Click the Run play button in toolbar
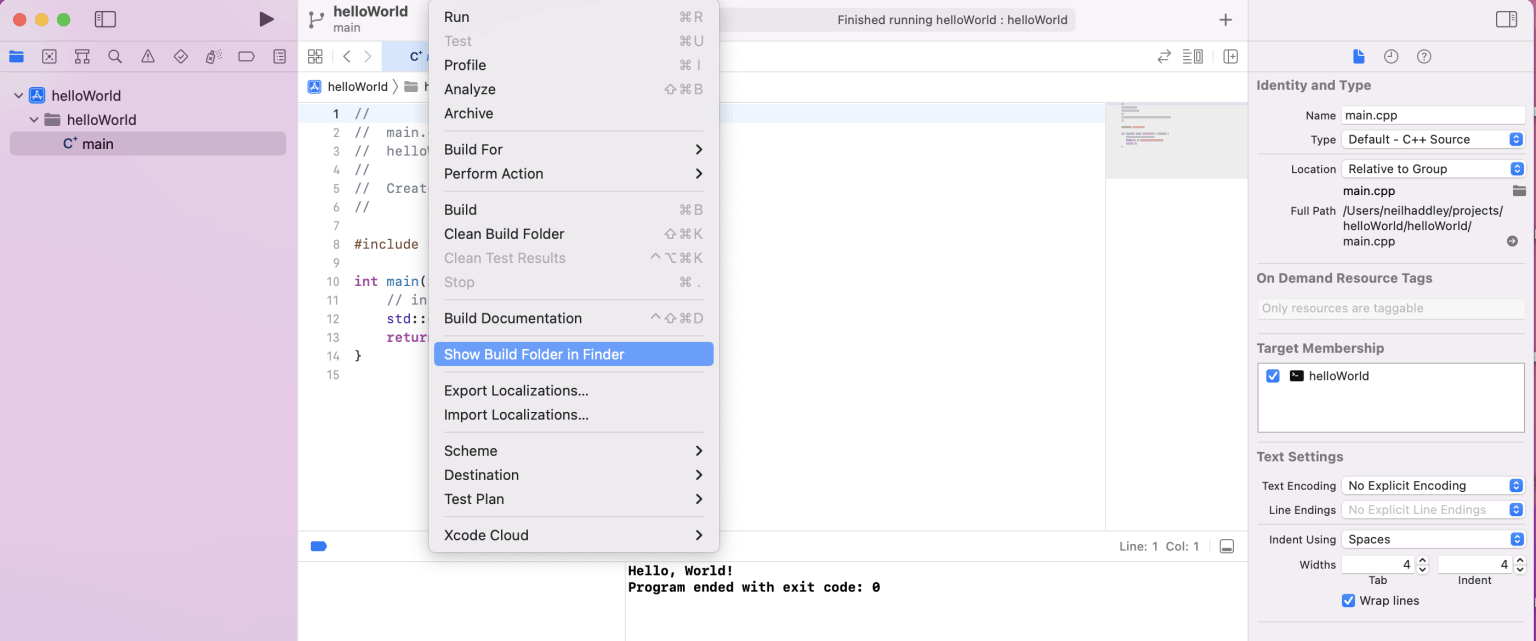Viewport: 1536px width, 641px height. [x=266, y=19]
